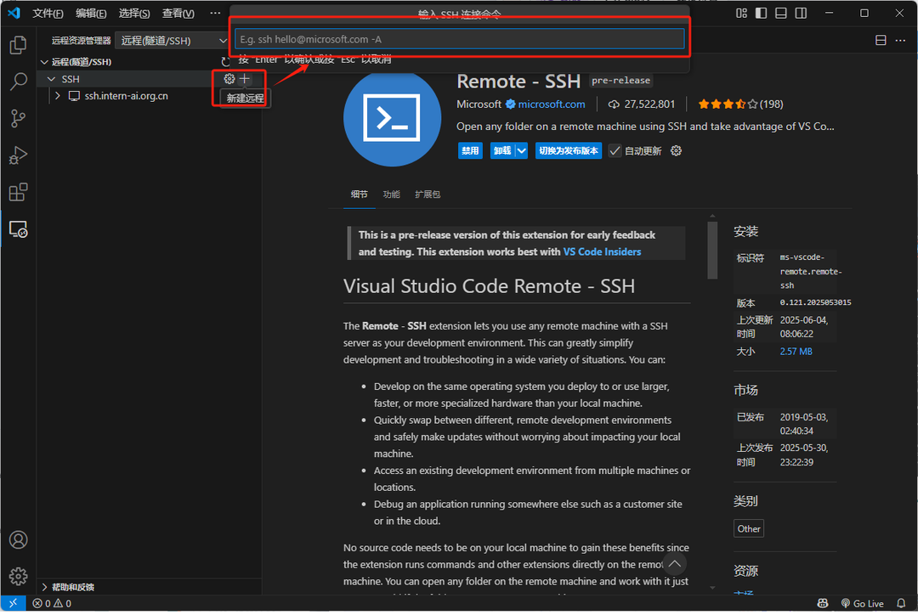Image resolution: width=918 pixels, height=612 pixels.
Task: Click the remote window indicator in status bar
Action: (13, 603)
